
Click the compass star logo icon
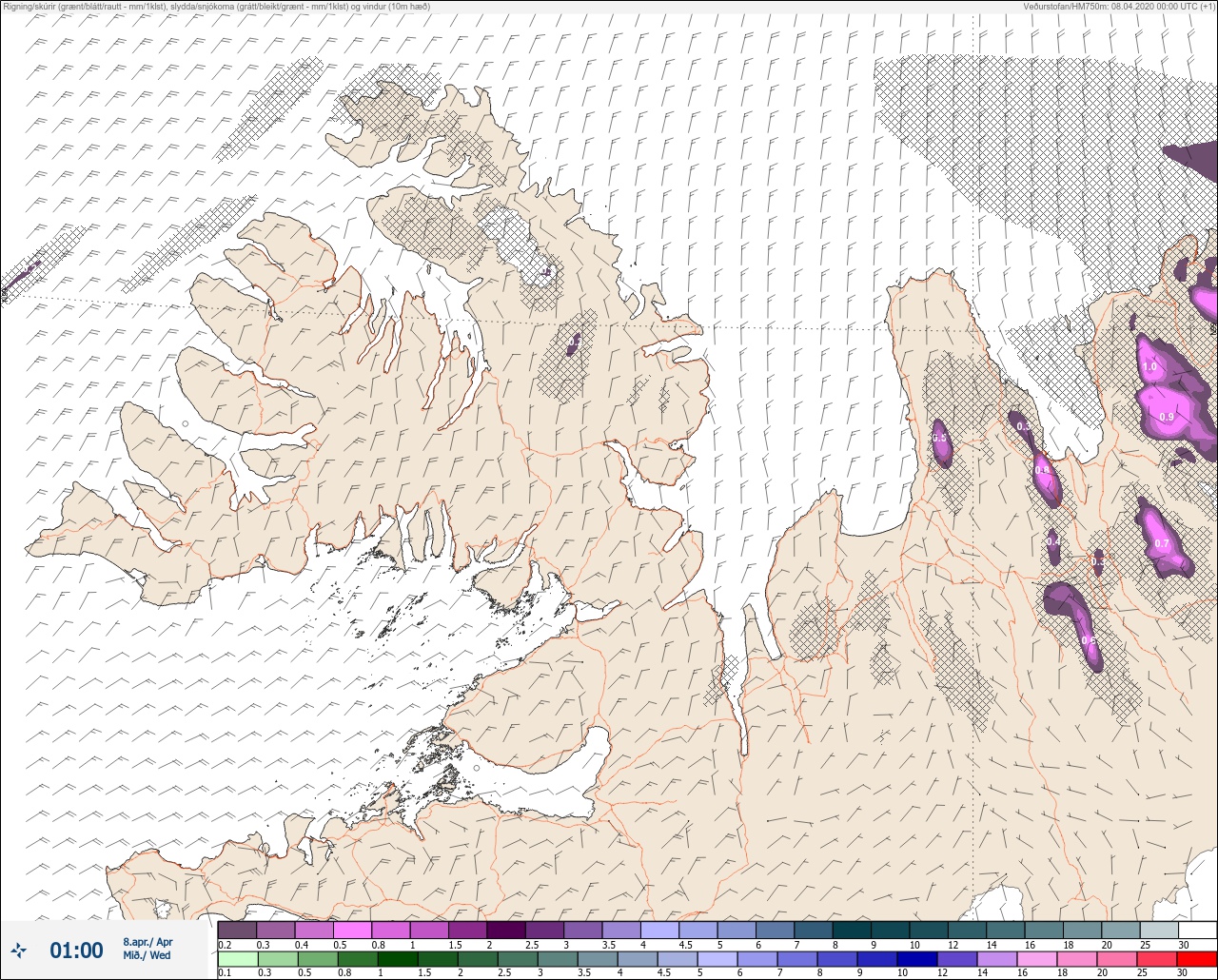18,950
